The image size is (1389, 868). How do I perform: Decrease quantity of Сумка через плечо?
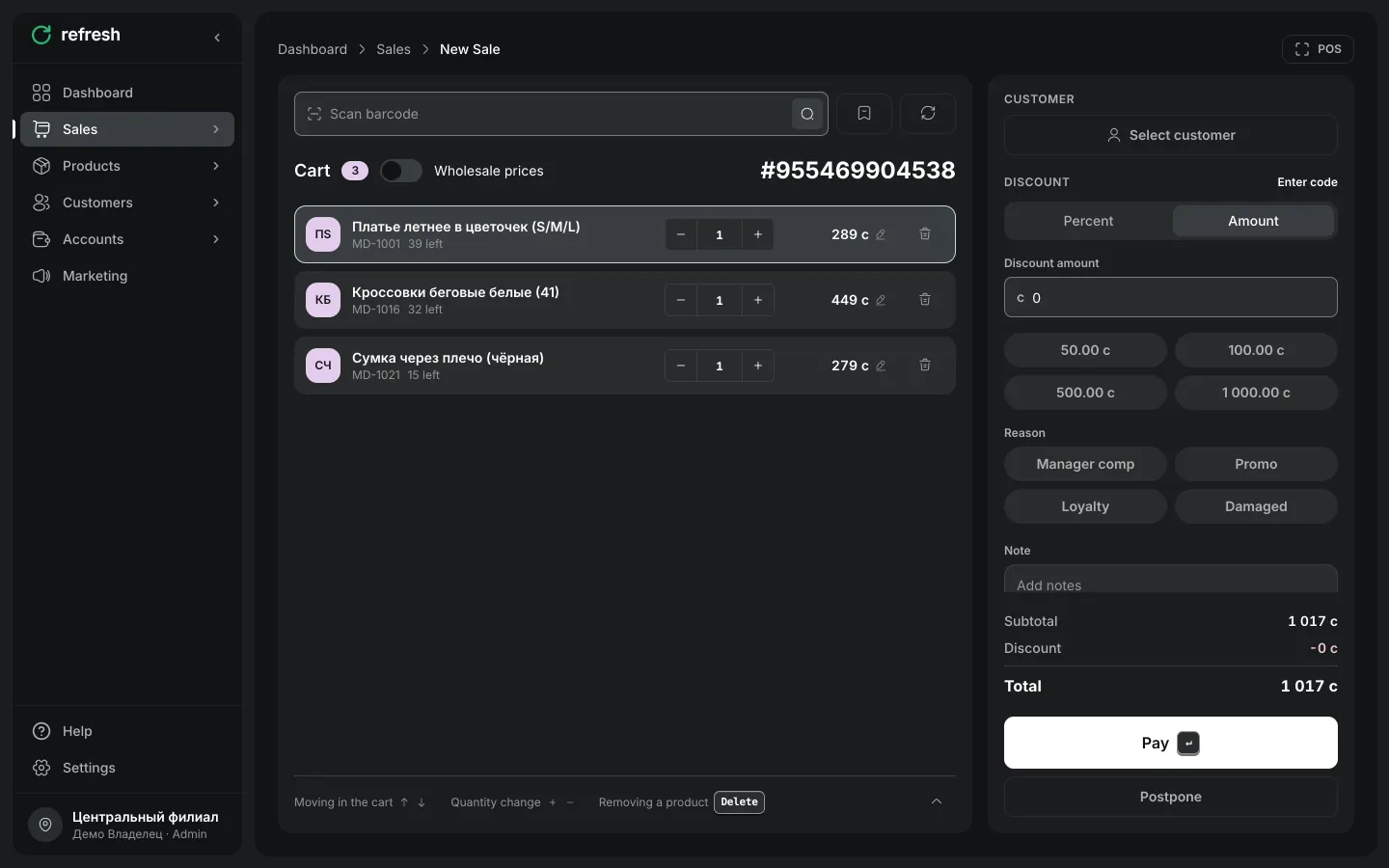point(681,366)
